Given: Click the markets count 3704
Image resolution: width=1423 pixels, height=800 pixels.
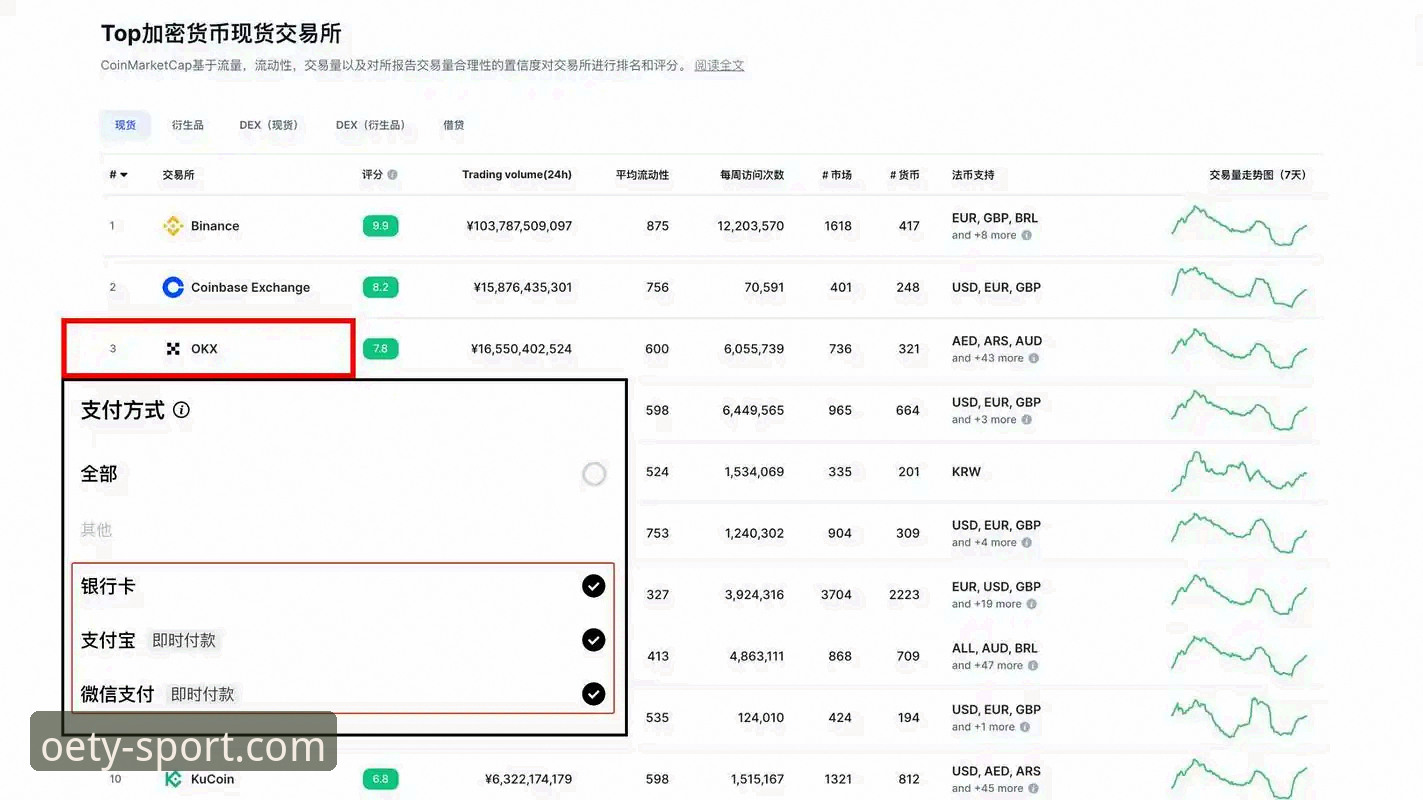Looking at the screenshot, I should point(836,595).
